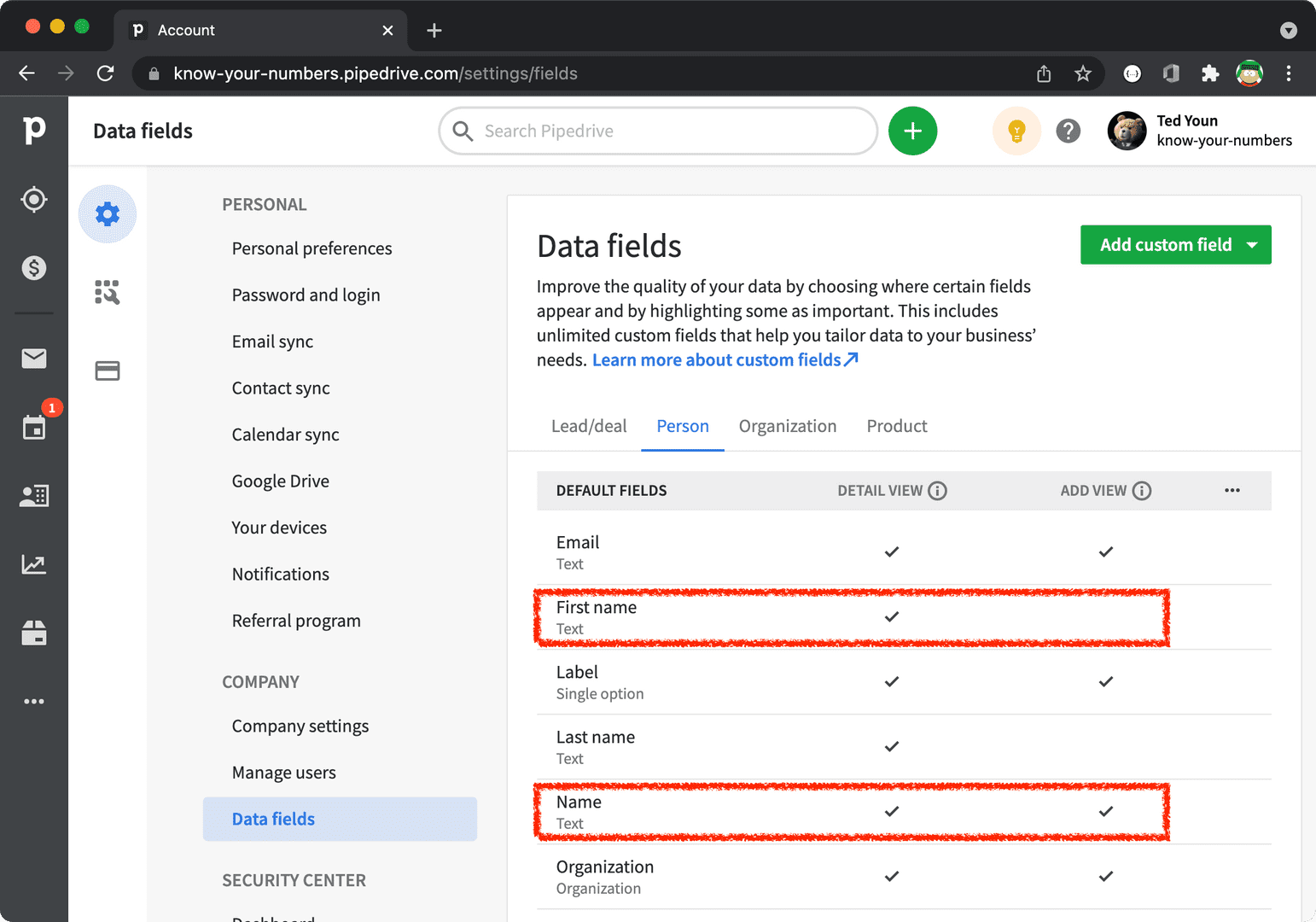1316x922 pixels.
Task: Open the Activities calendar icon with badge
Action: 34,427
